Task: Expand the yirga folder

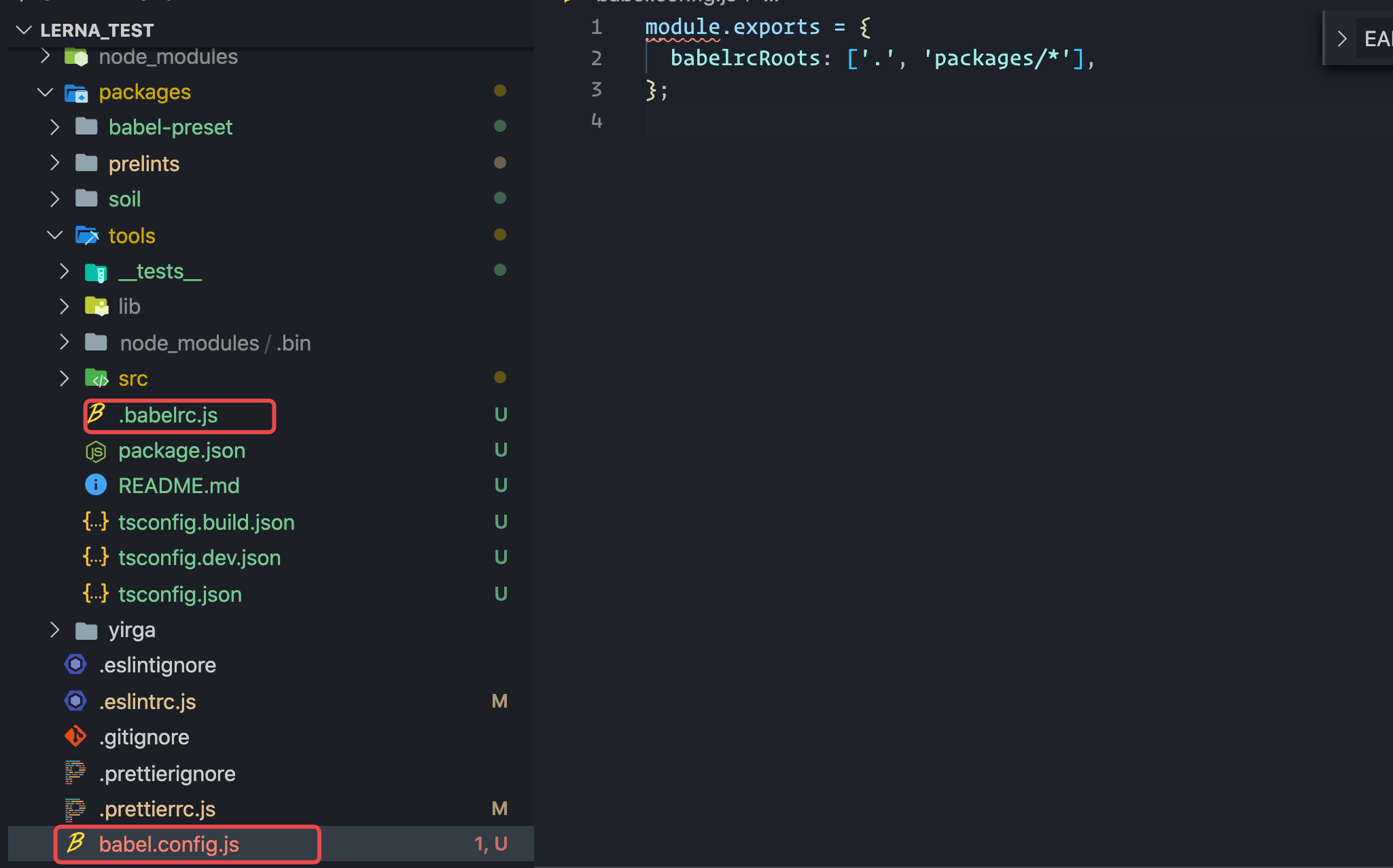Action: pos(54,630)
